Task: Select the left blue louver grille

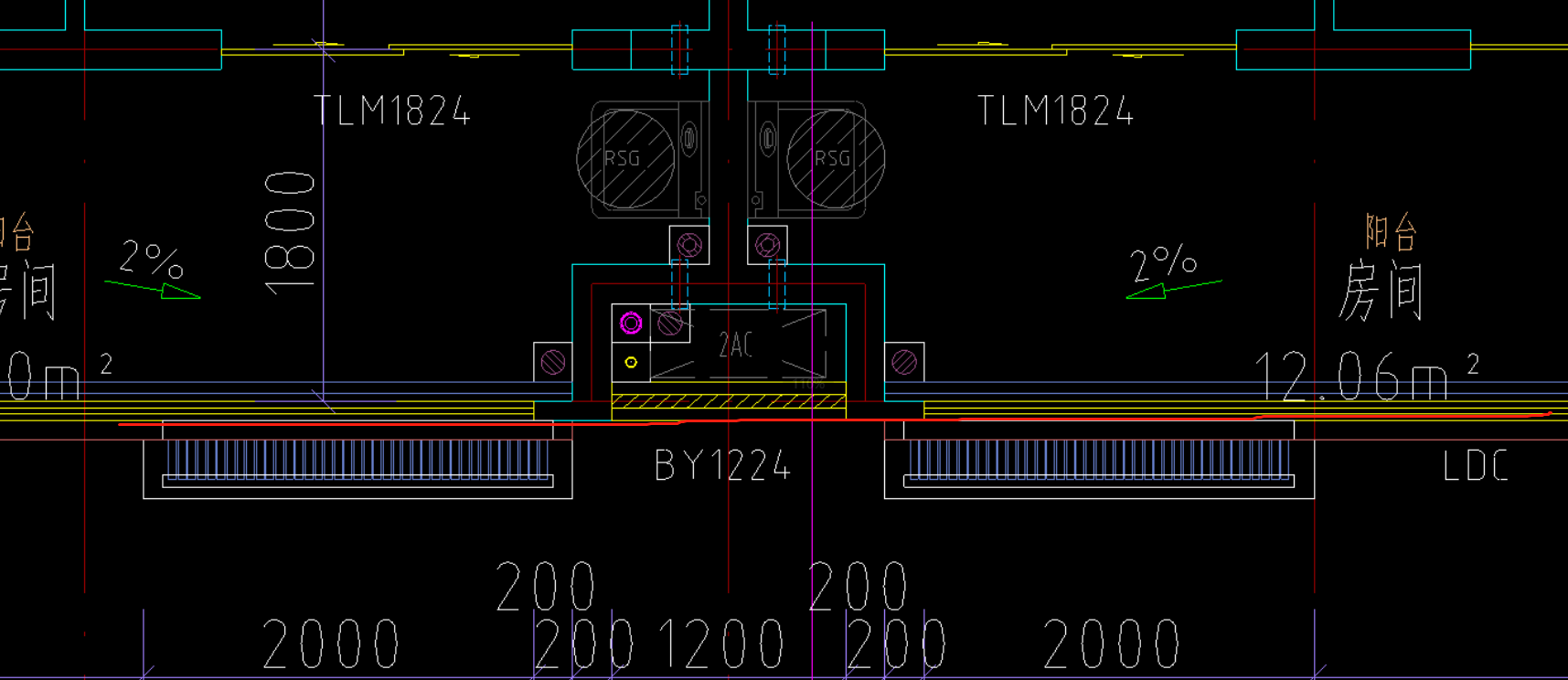Action: 357,459
